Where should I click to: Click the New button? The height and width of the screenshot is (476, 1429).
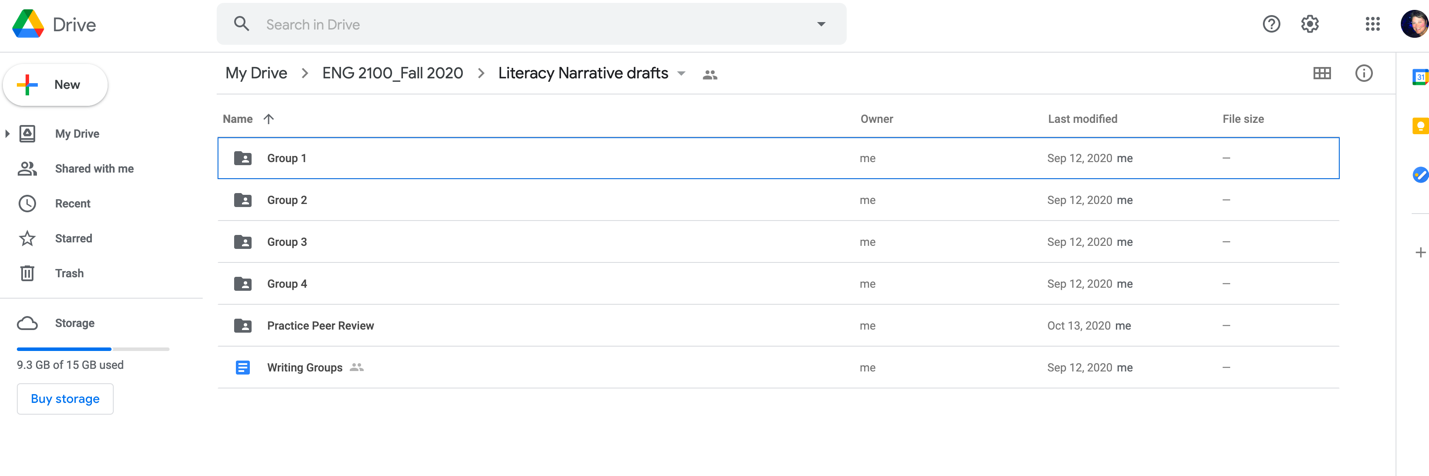pos(56,85)
